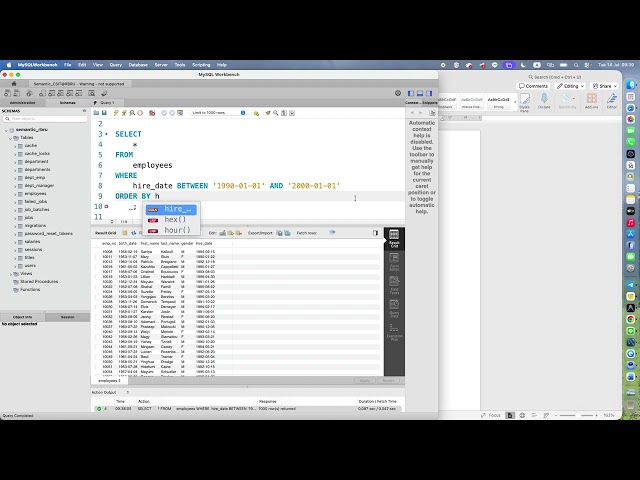Click the Apply button below result grid
Screen dimensions: 640x480
pos(364,381)
